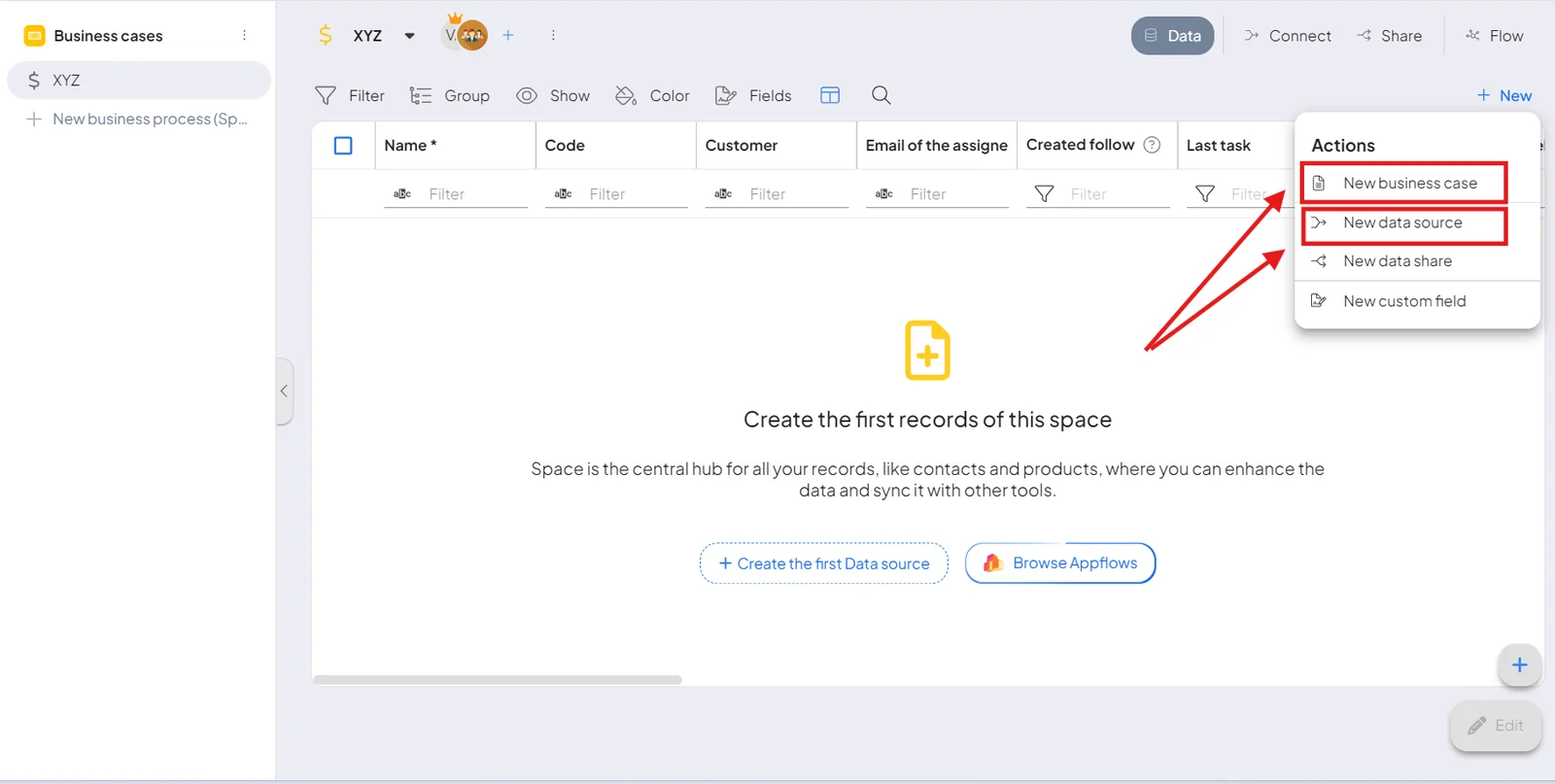Click the search magnifier icon

point(881,95)
